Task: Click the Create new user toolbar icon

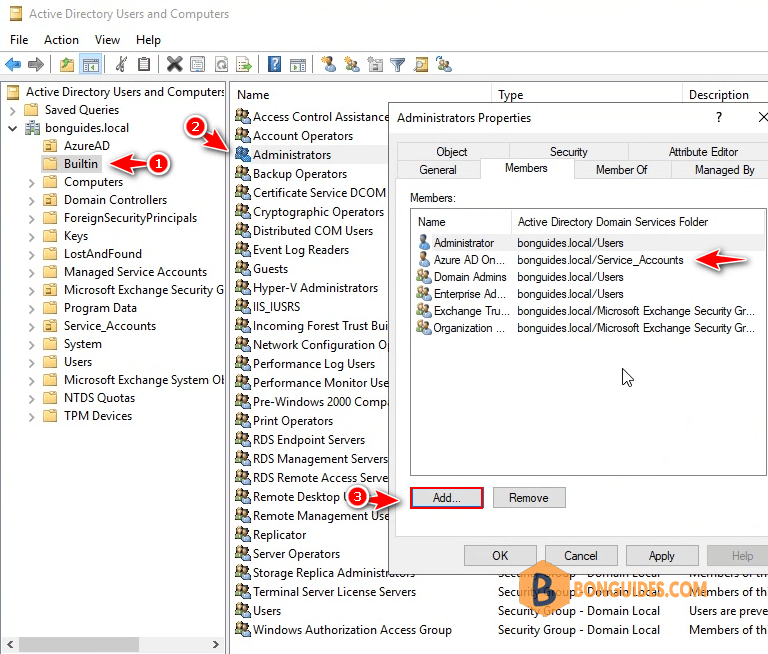Action: point(329,64)
